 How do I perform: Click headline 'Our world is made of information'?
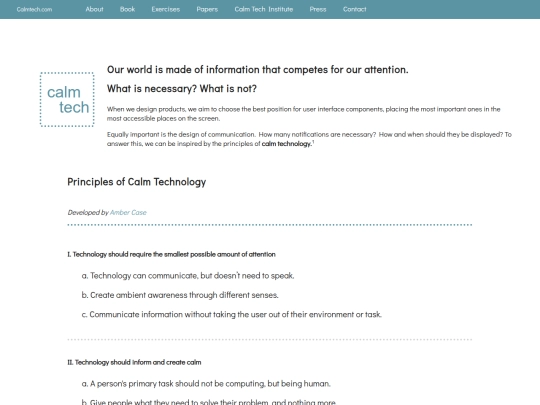(258, 70)
